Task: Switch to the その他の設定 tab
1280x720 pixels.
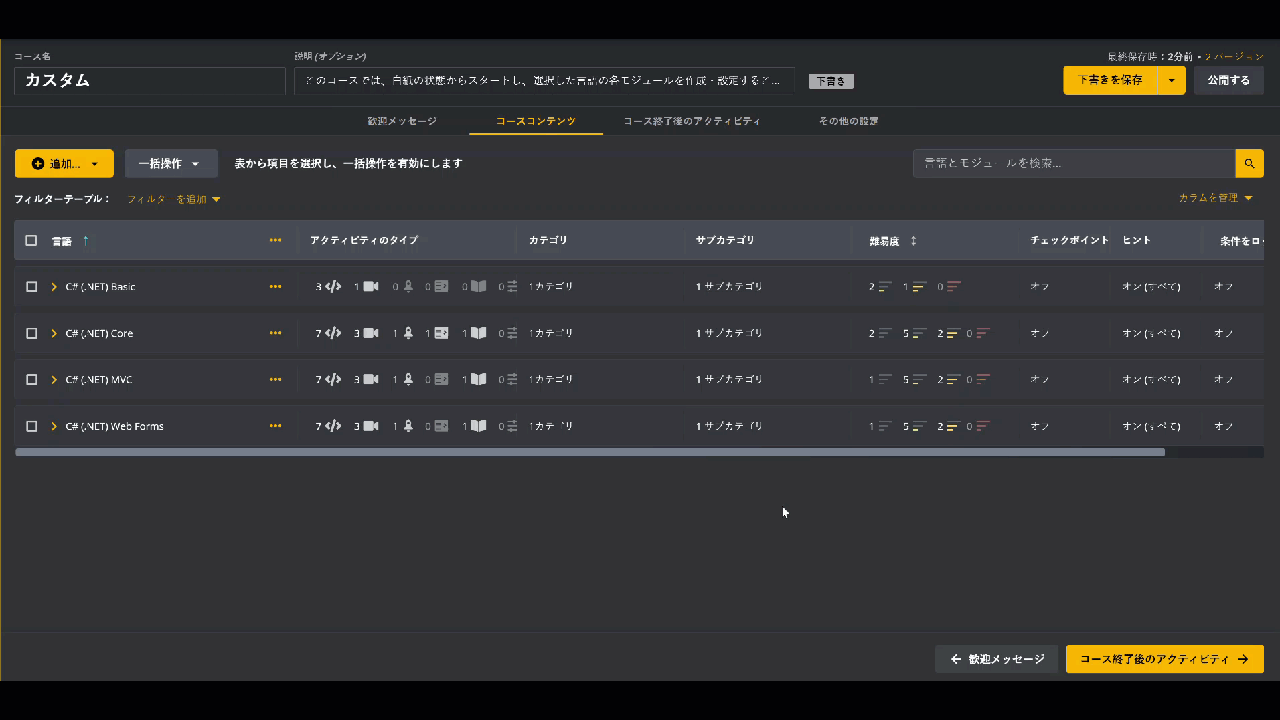Action: point(848,121)
